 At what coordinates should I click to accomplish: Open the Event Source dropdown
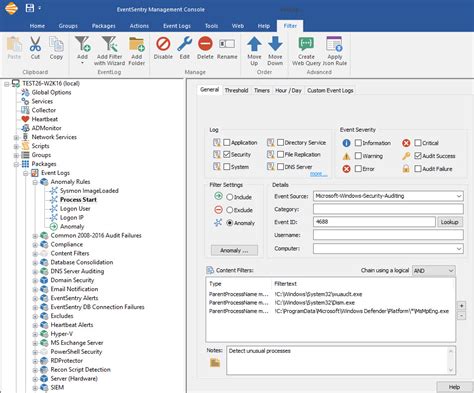coord(459,196)
